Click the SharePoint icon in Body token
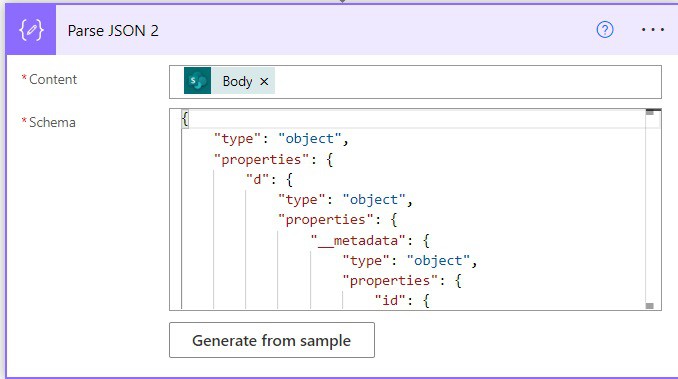This screenshot has width=678, height=379. coord(198,81)
